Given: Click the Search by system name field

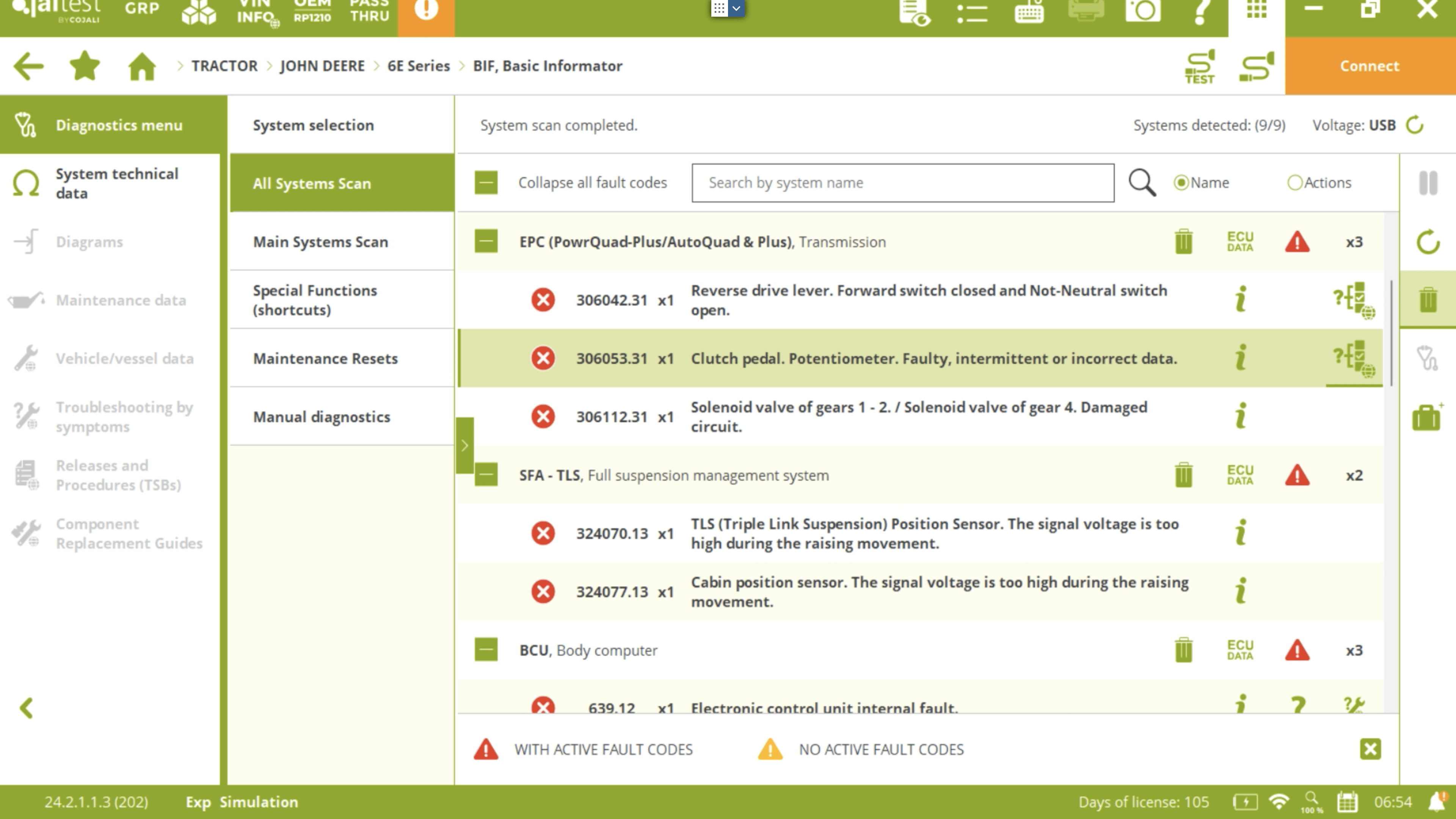Looking at the screenshot, I should pyautogui.click(x=903, y=183).
